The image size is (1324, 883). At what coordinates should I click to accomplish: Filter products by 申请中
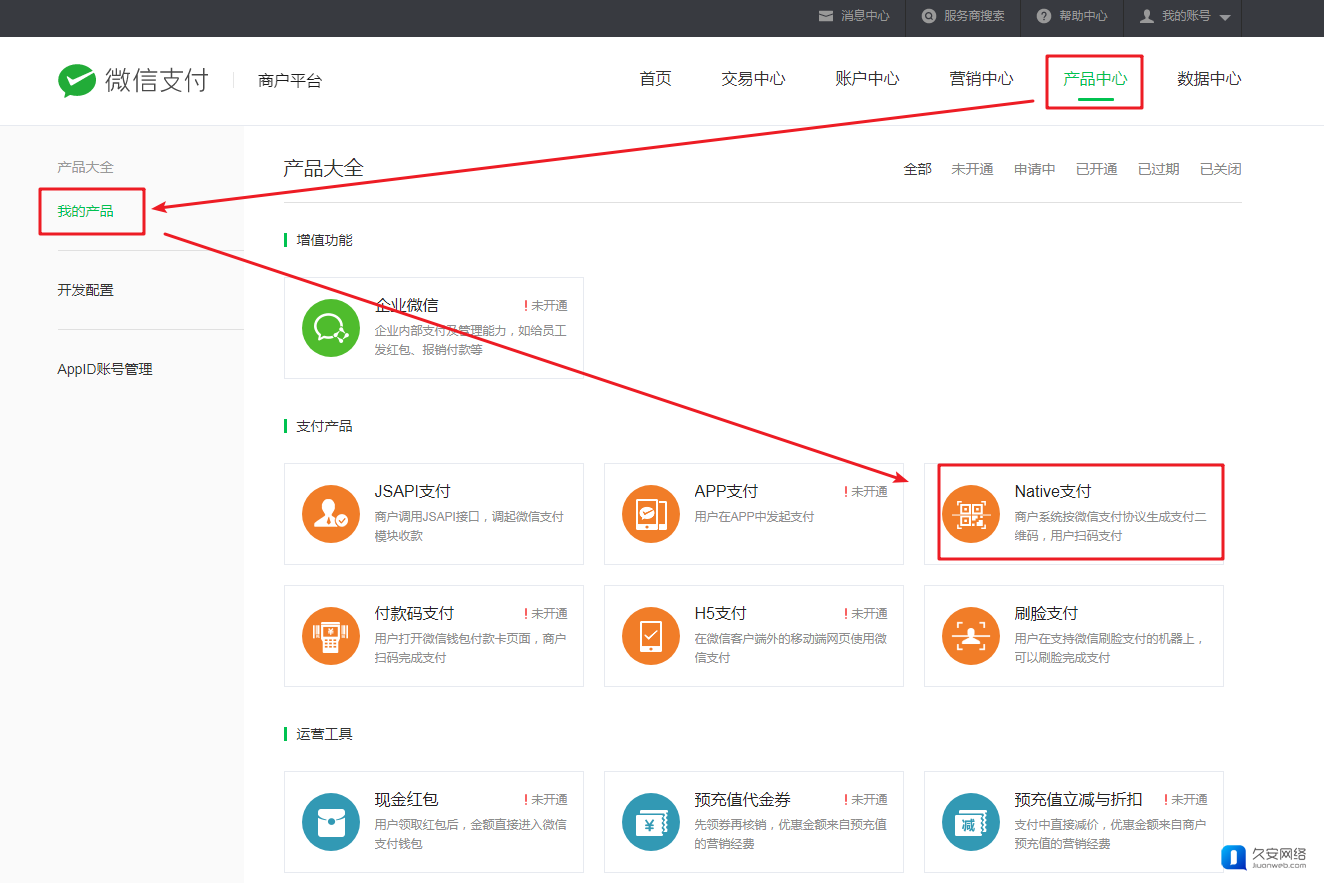click(x=1034, y=169)
